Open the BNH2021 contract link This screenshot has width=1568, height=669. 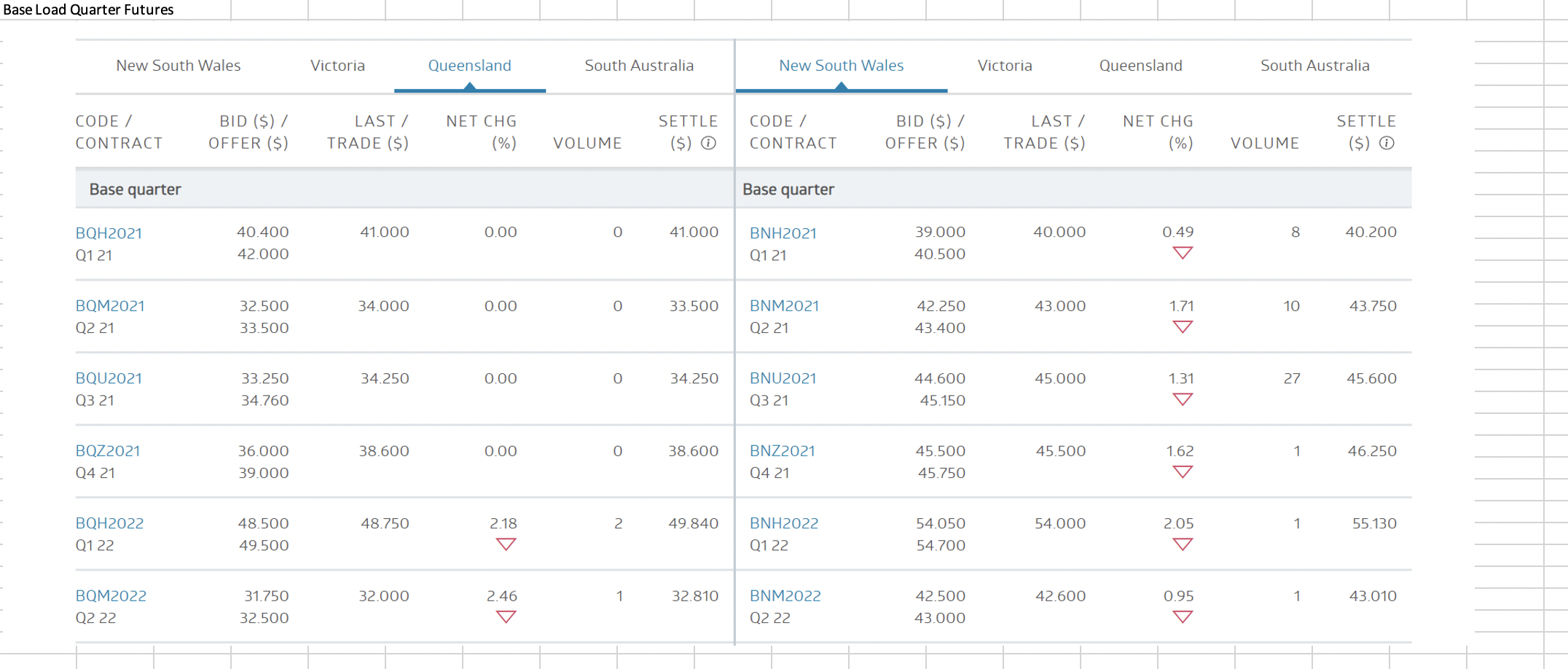coord(783,233)
